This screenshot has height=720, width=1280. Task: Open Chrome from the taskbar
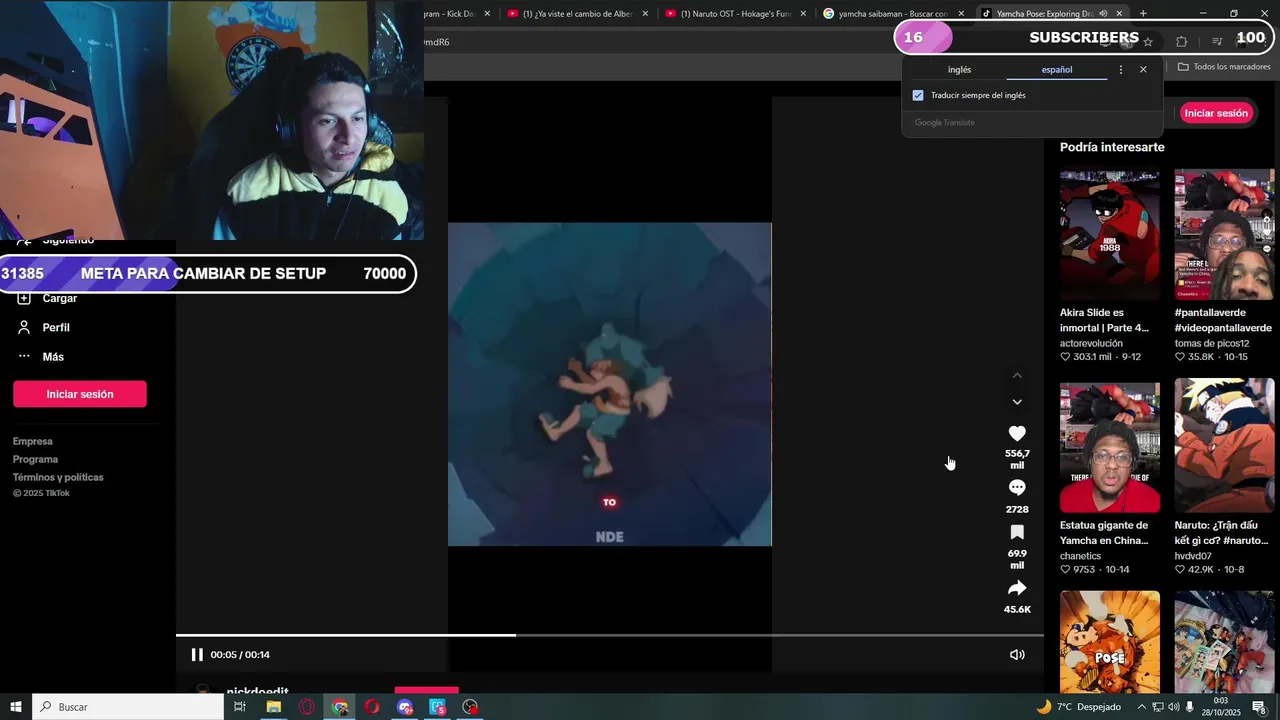click(x=340, y=707)
